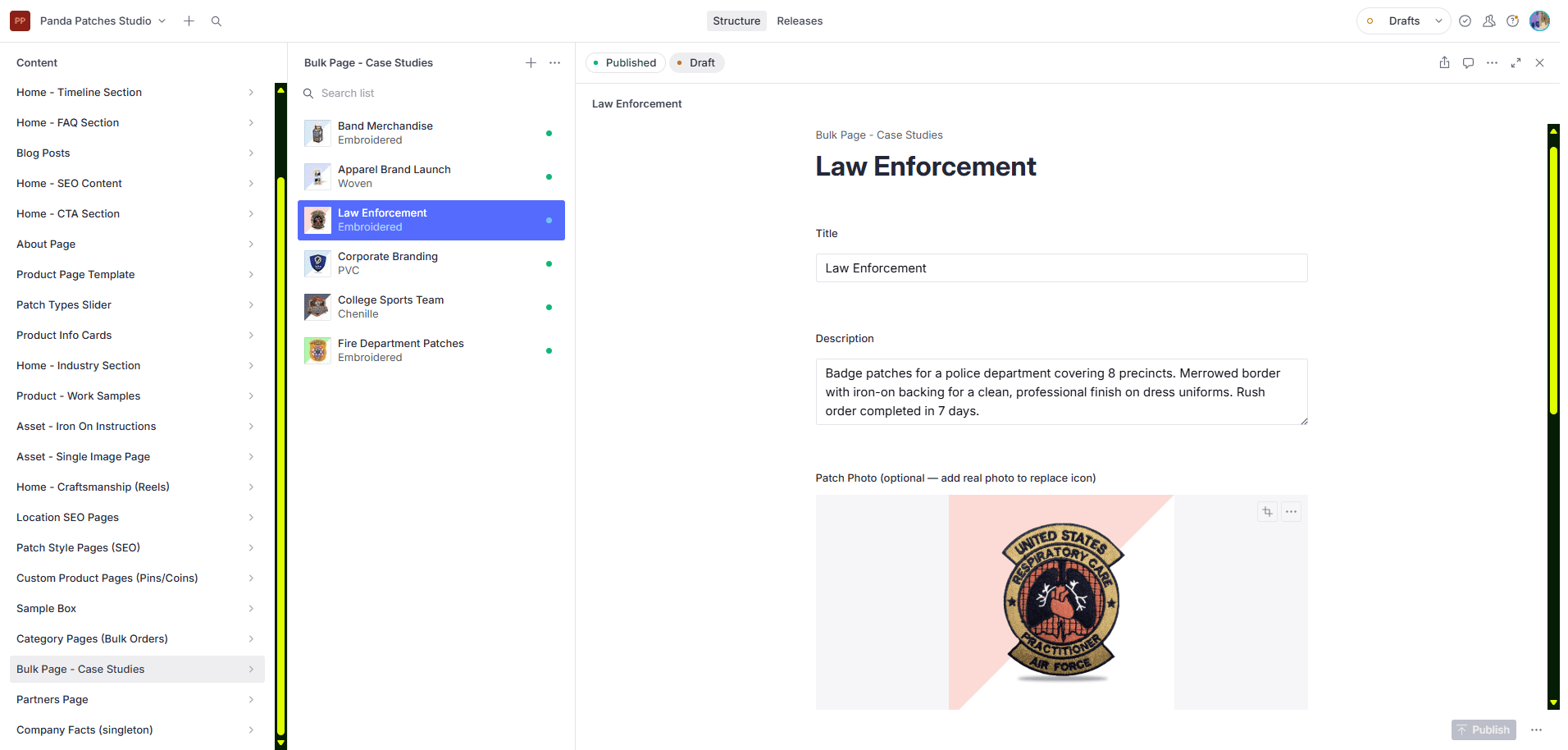Expand the Blog Posts item
The image size is (1568, 750).
tap(135, 153)
